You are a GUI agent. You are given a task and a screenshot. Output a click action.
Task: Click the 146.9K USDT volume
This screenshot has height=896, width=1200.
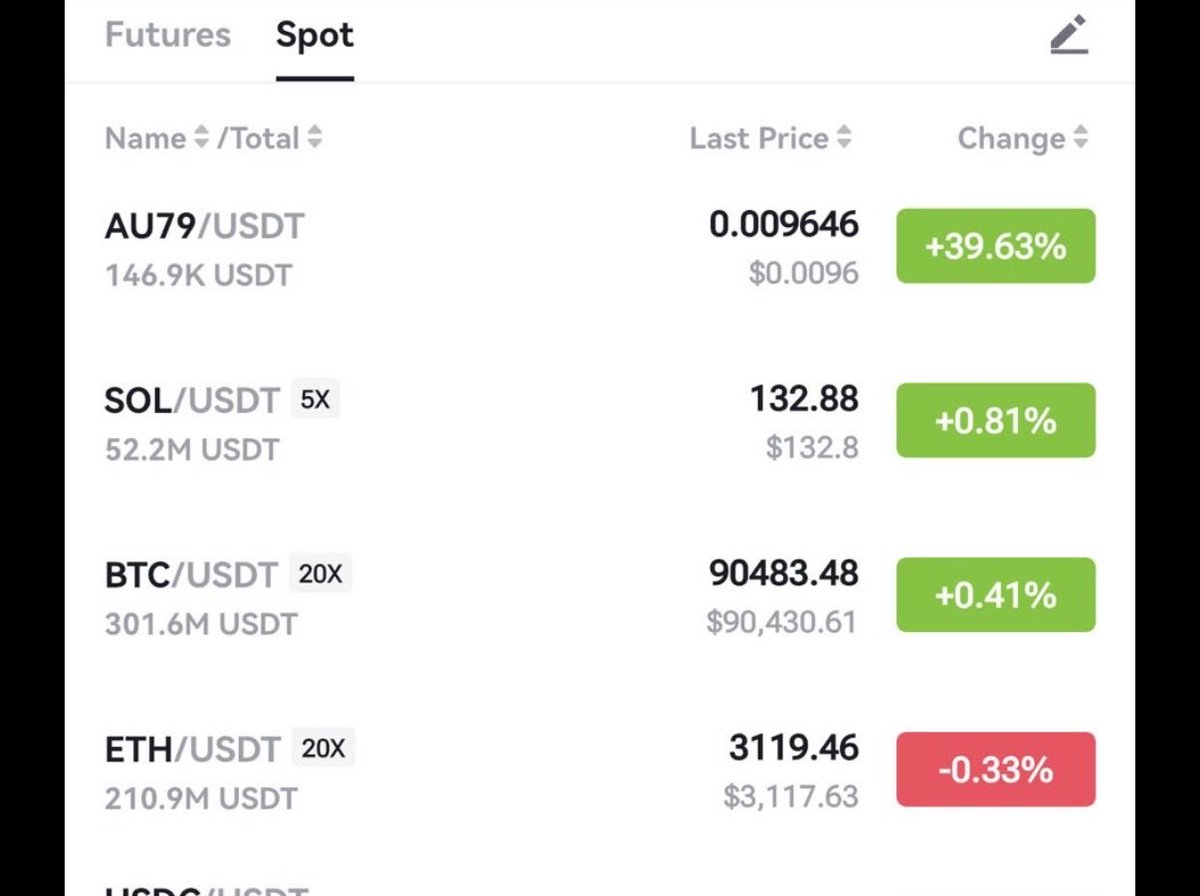click(198, 275)
